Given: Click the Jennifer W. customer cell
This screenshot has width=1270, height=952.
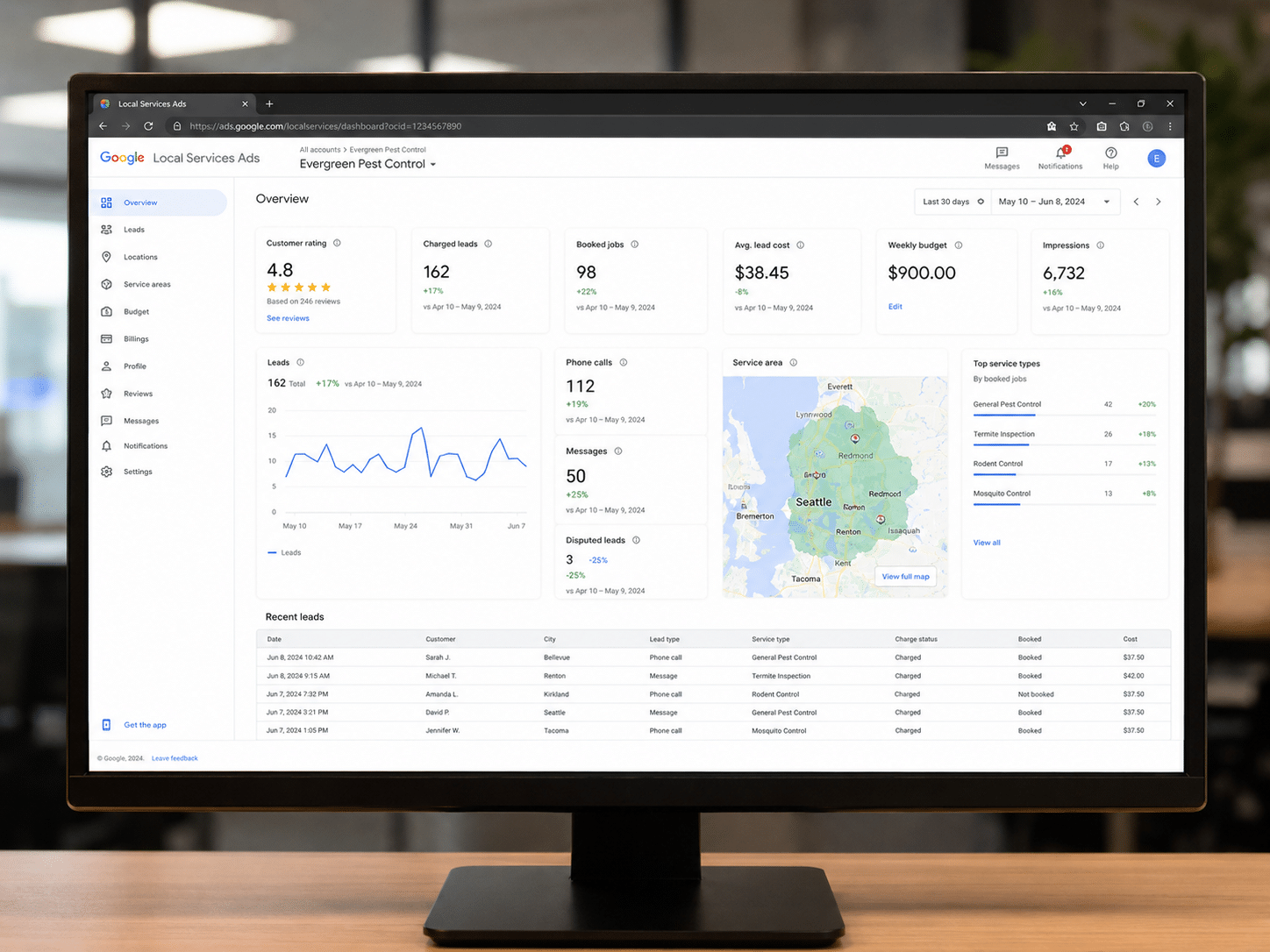Looking at the screenshot, I should click(443, 730).
